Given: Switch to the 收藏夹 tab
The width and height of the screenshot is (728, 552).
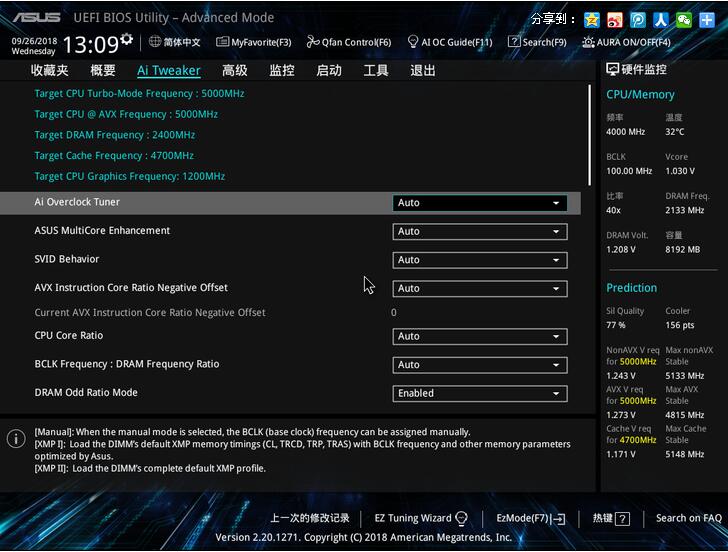Looking at the screenshot, I should click(50, 71).
